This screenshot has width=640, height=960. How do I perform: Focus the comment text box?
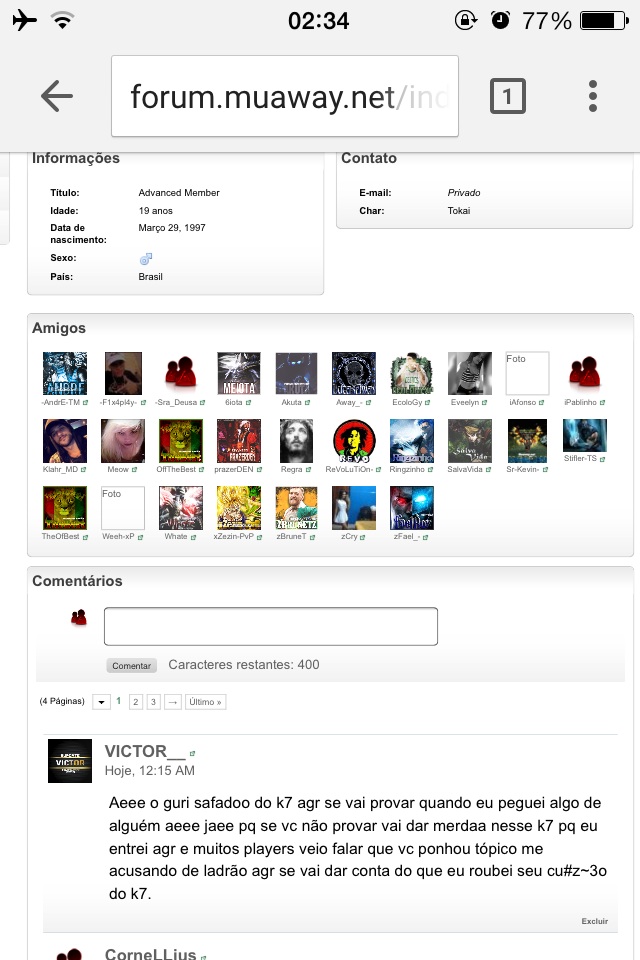pyautogui.click(x=271, y=626)
